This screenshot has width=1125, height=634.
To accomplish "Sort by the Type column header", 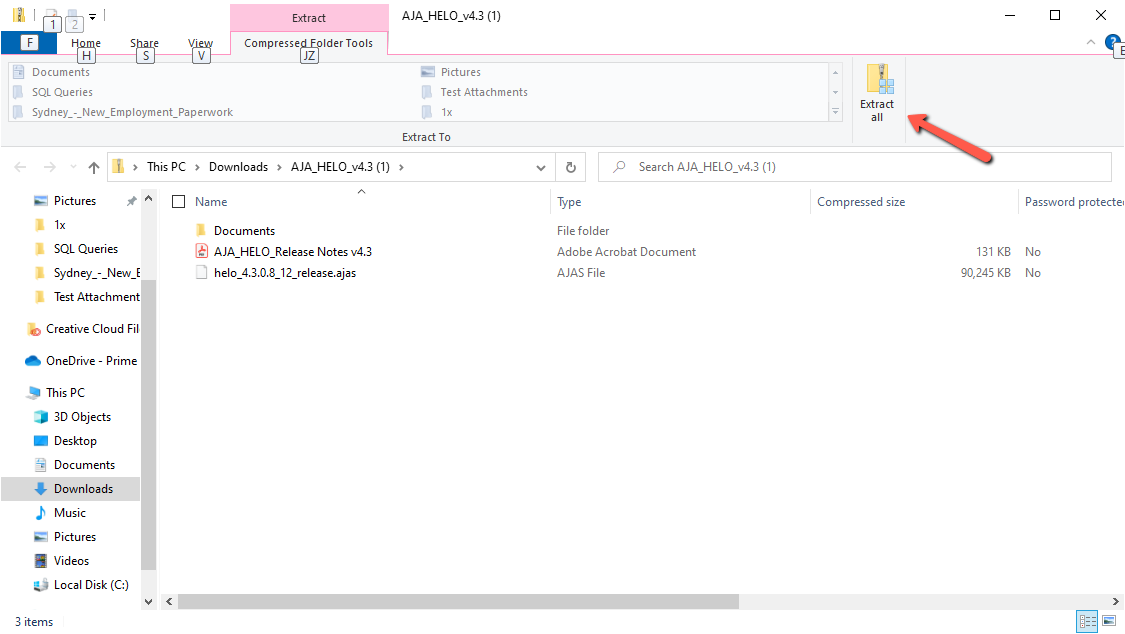I will tap(569, 202).
